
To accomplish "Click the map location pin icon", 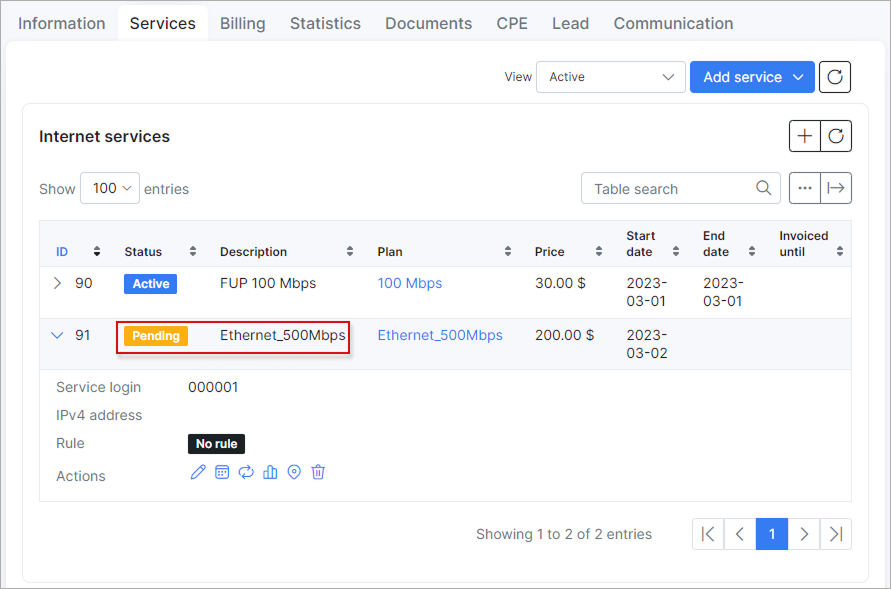I will pyautogui.click(x=294, y=472).
